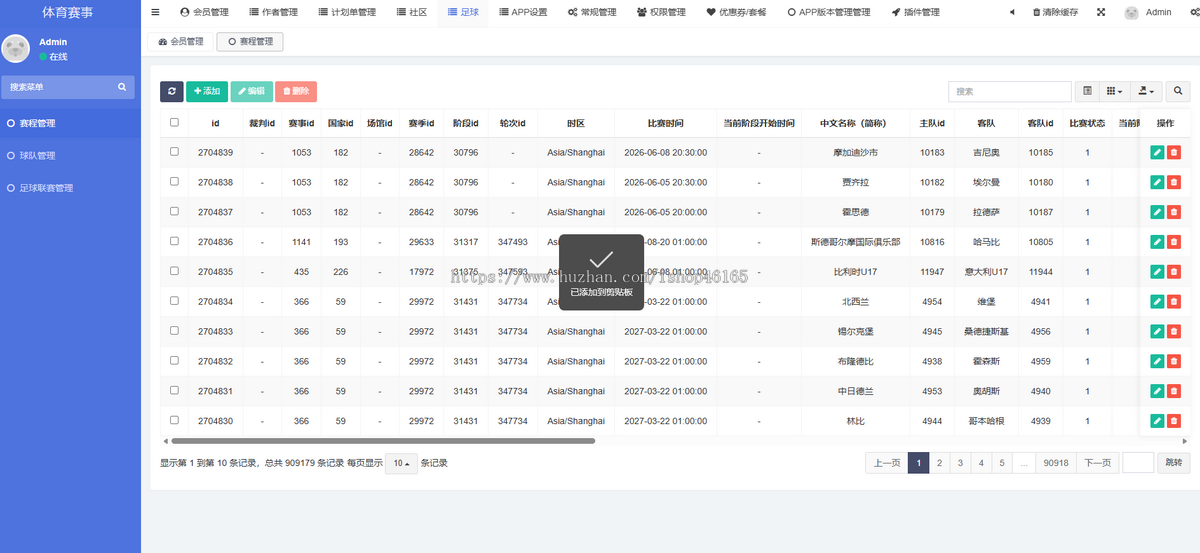The height and width of the screenshot is (553, 1200).
Task: Open the 社区 top menu
Action: 411,12
